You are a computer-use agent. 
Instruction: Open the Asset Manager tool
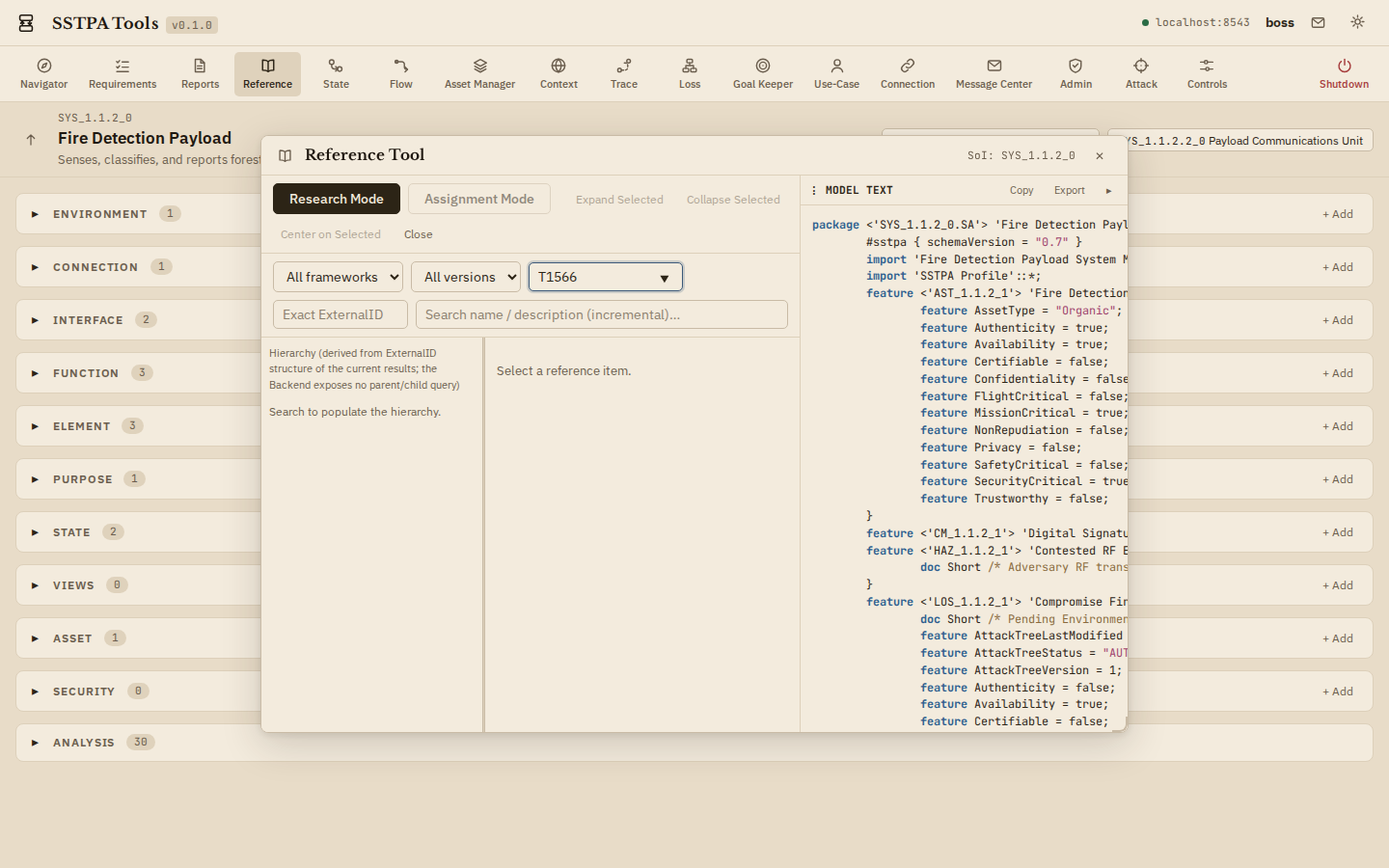[479, 74]
